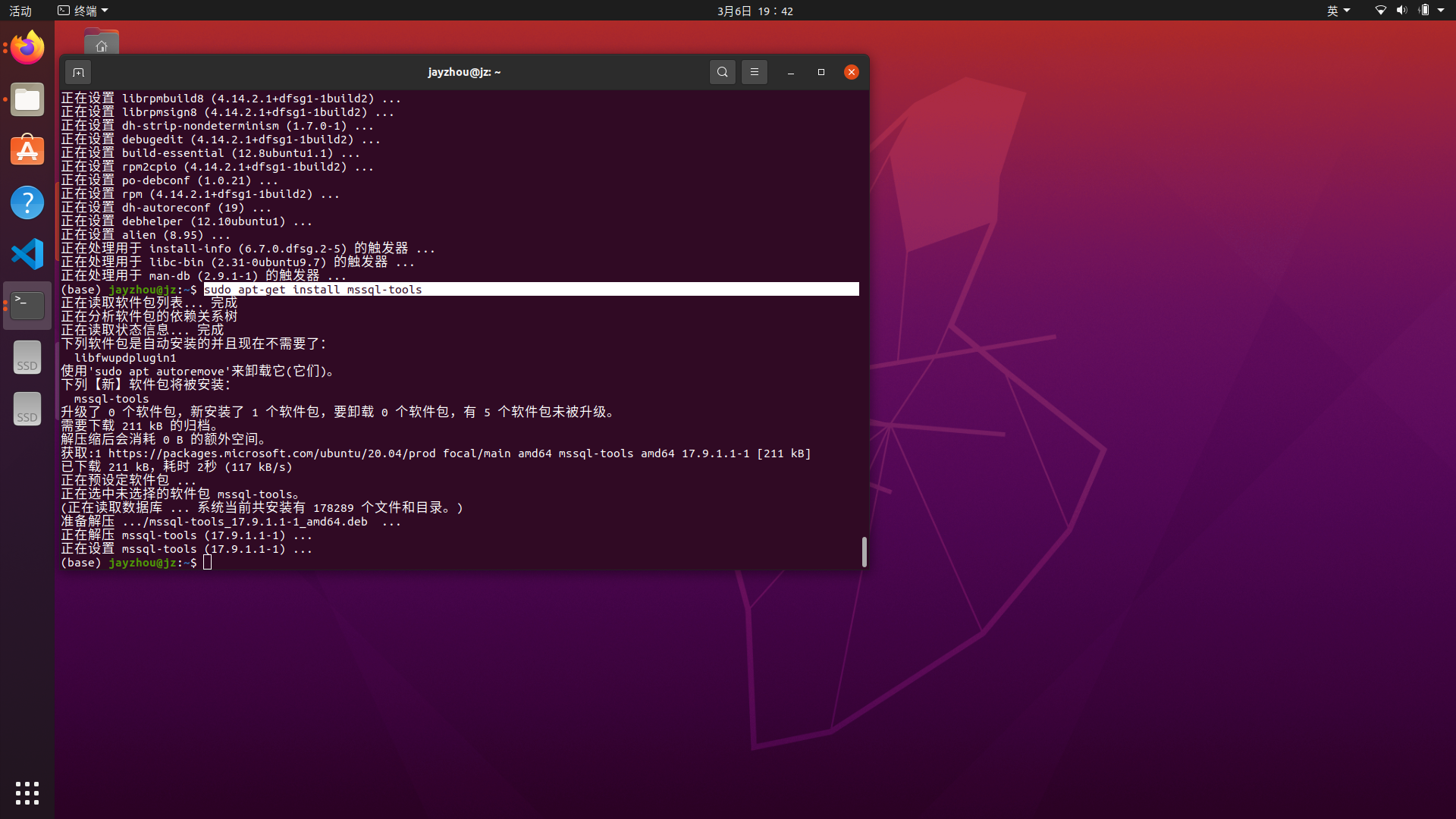Open the input method 英 dropdown
This screenshot has height=819, width=1456.
coord(1338,10)
